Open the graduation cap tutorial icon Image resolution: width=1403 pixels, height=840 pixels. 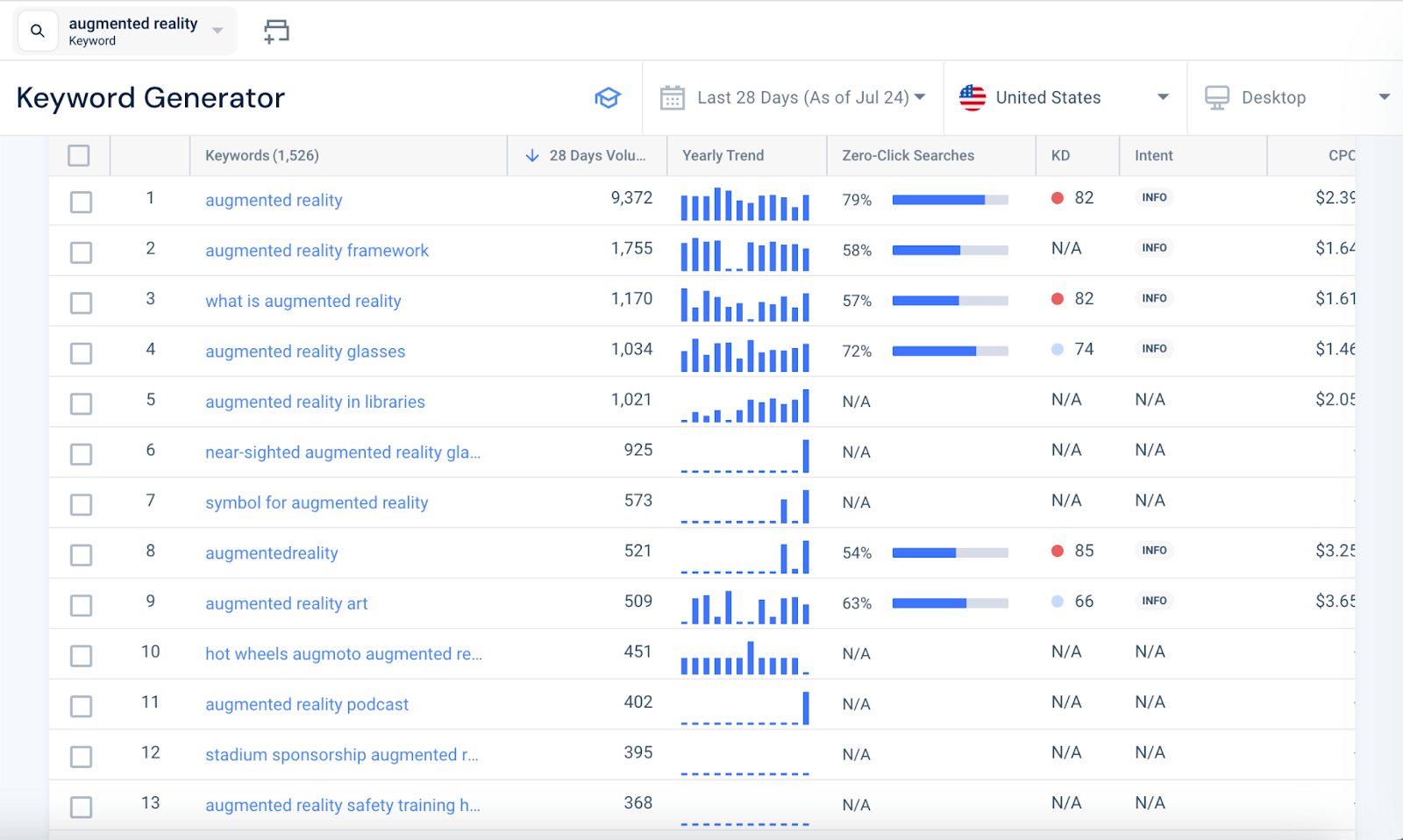tap(607, 98)
